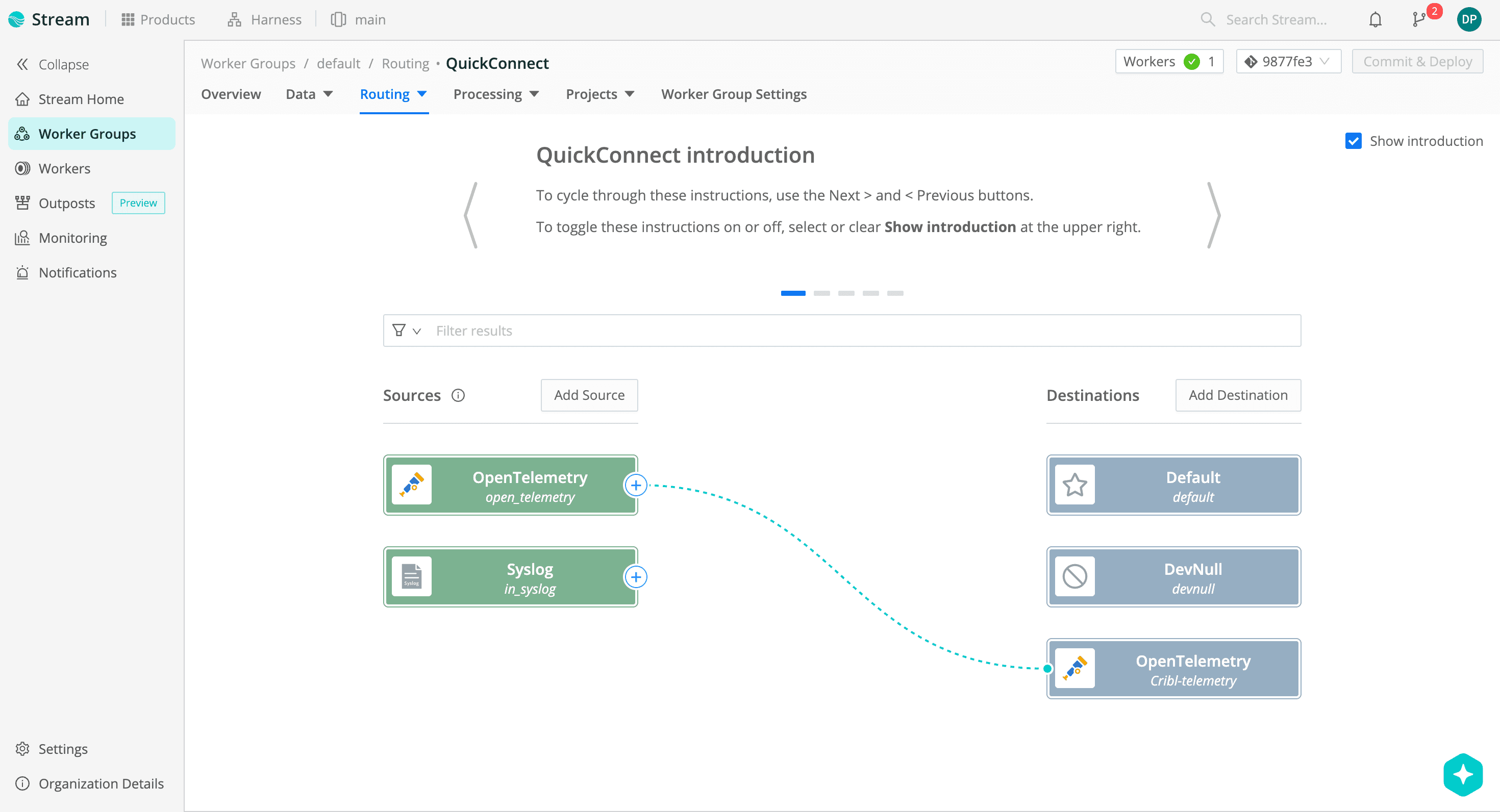Viewport: 1500px width, 812px height.
Task: Click the Add Source button
Action: [589, 395]
